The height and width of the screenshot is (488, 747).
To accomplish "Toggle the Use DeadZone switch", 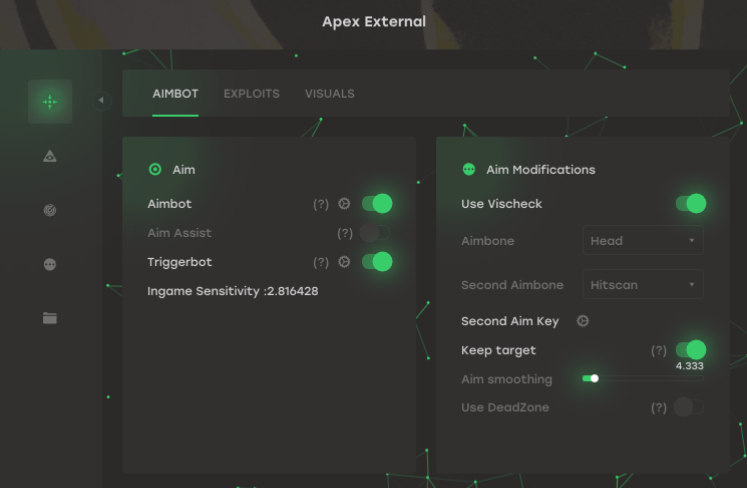I will (x=688, y=407).
